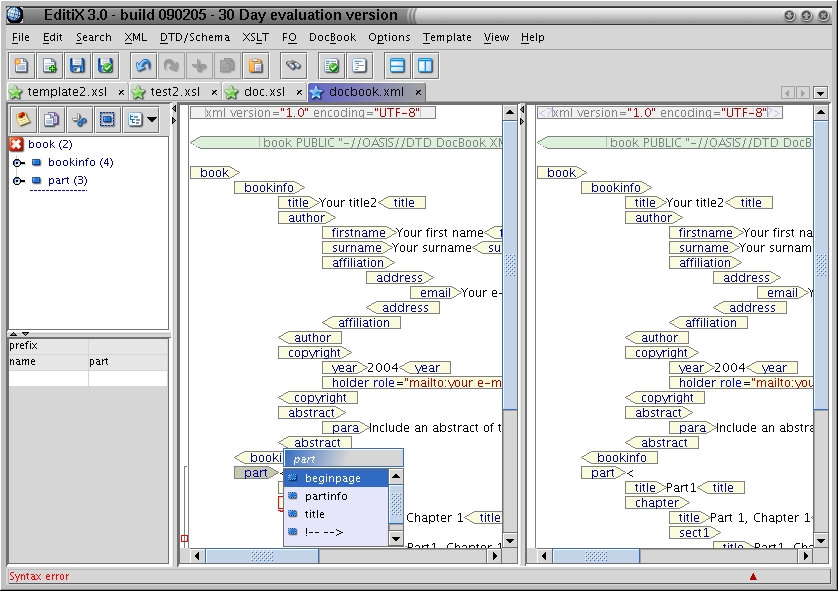Switch to the test2.xsl tab
The width and height of the screenshot is (838, 591).
(x=175, y=92)
